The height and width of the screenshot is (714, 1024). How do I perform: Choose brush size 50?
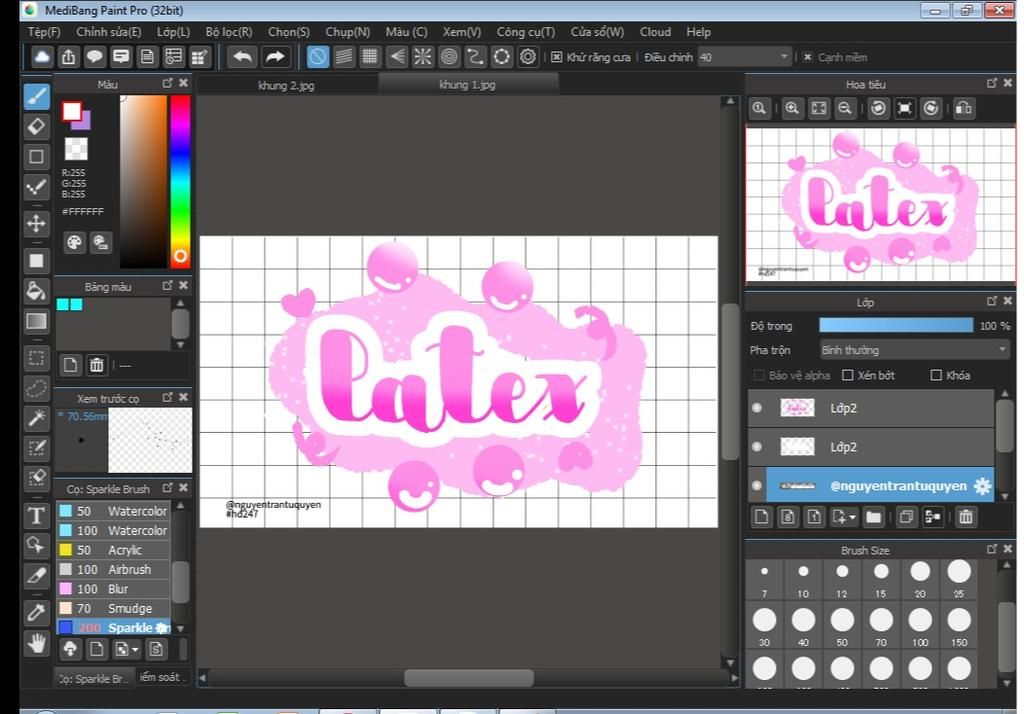point(842,626)
